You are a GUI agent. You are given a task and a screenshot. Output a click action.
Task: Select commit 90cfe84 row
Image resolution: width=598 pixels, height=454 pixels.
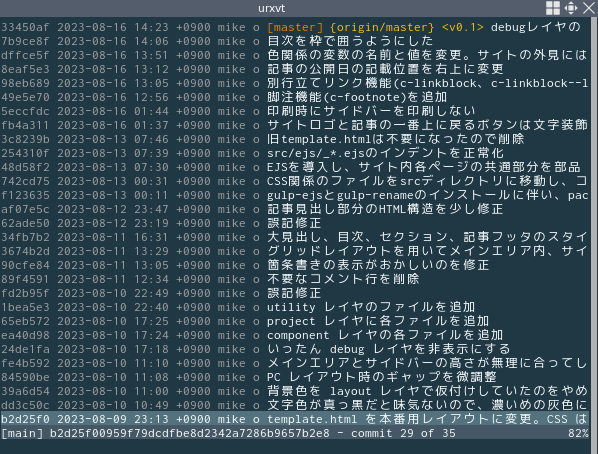coord(295,265)
